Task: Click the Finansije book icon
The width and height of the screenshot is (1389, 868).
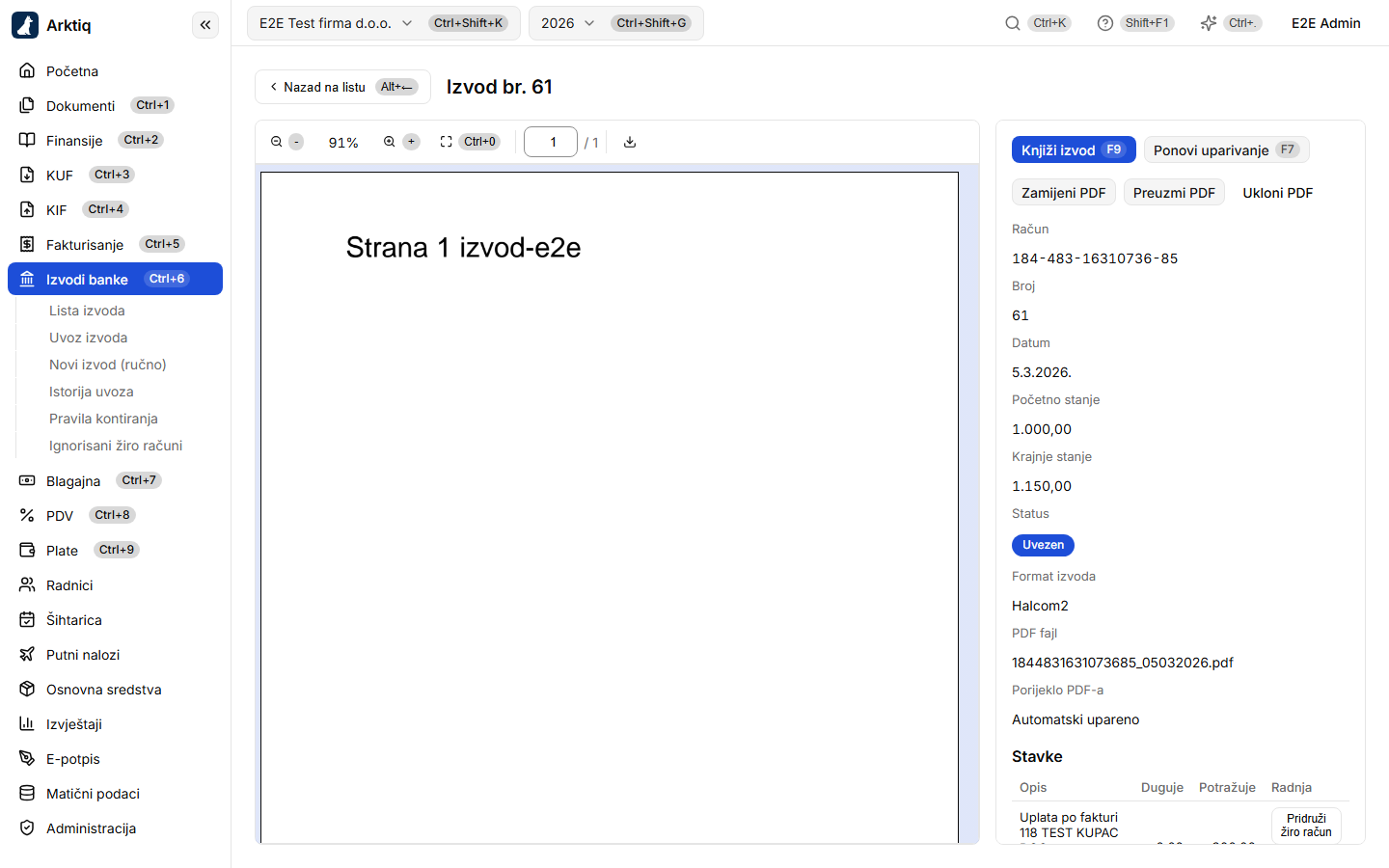Action: pyautogui.click(x=27, y=141)
